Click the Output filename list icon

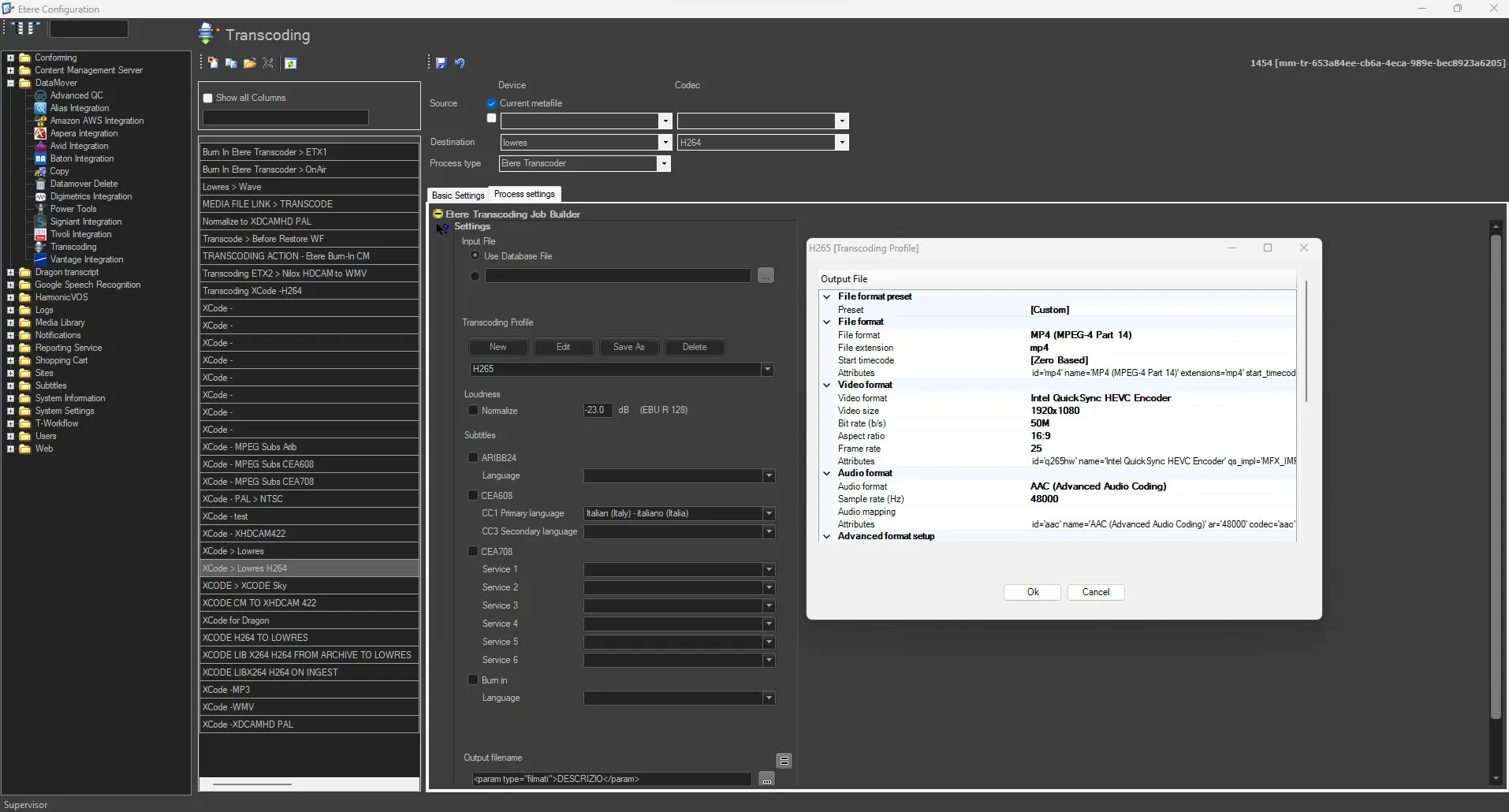[784, 761]
